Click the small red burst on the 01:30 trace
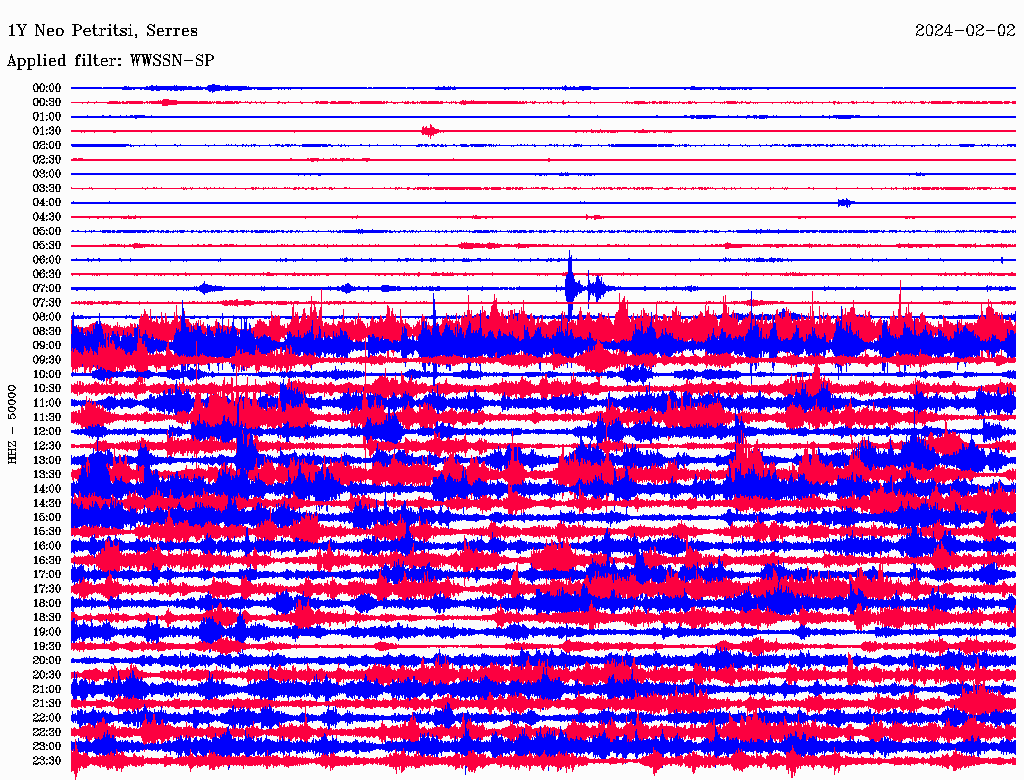 (x=430, y=131)
